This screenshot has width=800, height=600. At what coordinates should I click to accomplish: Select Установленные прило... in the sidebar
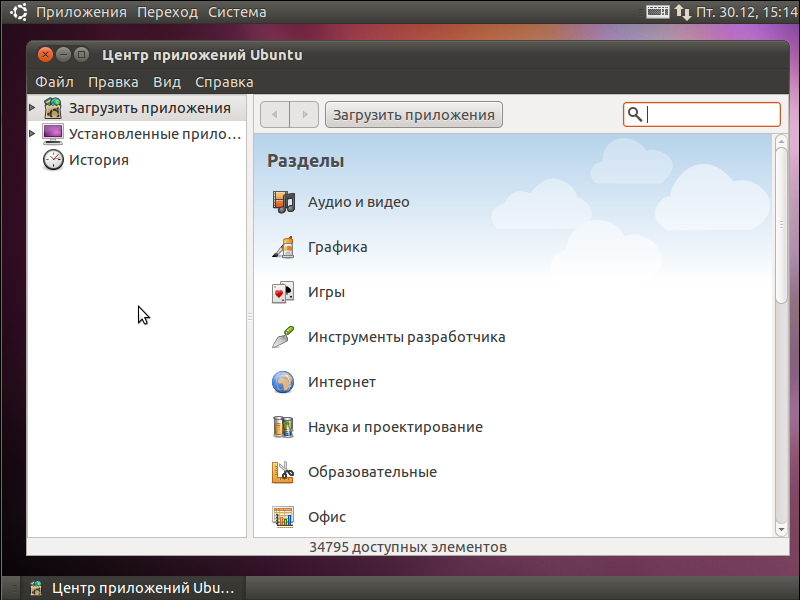(137, 134)
